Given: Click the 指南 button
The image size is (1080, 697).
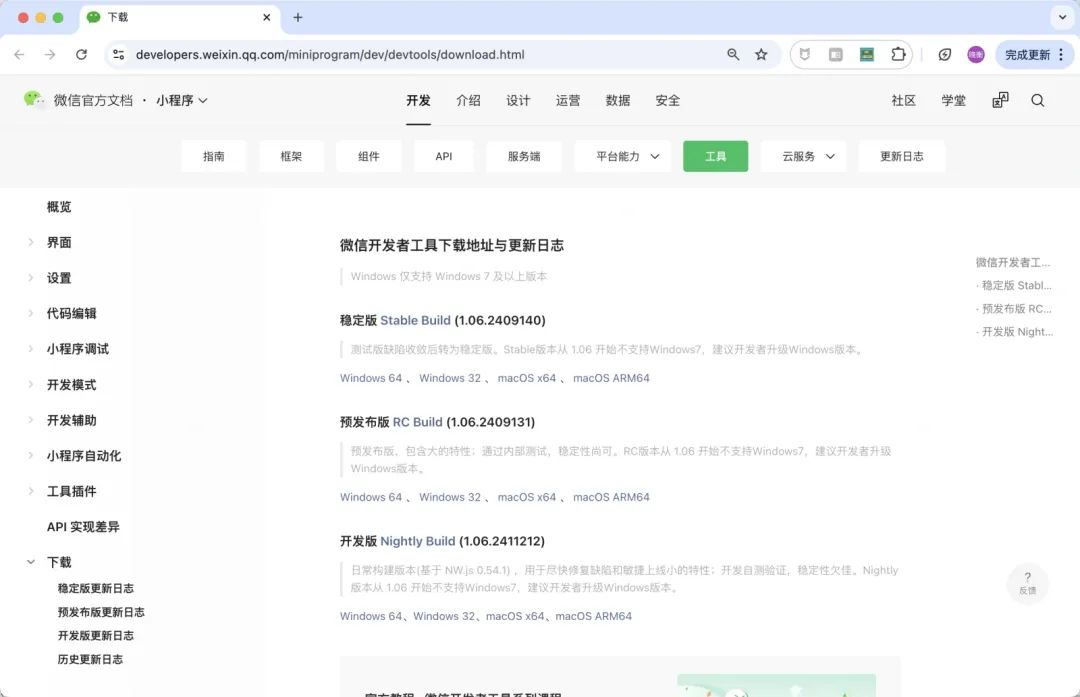Looking at the screenshot, I should pos(214,156).
